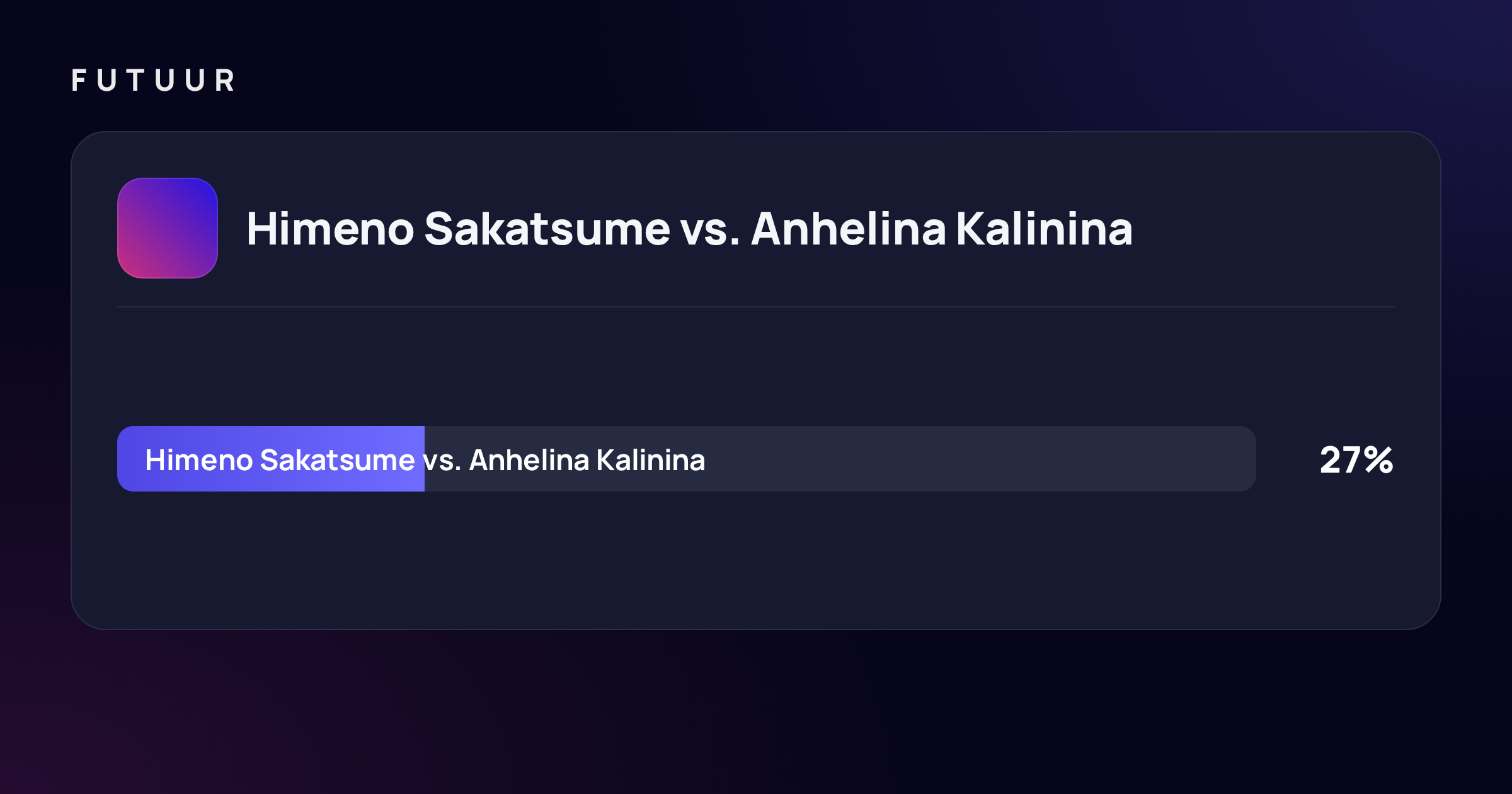Click the FUTUUR logo
1512x794 pixels.
tap(153, 81)
